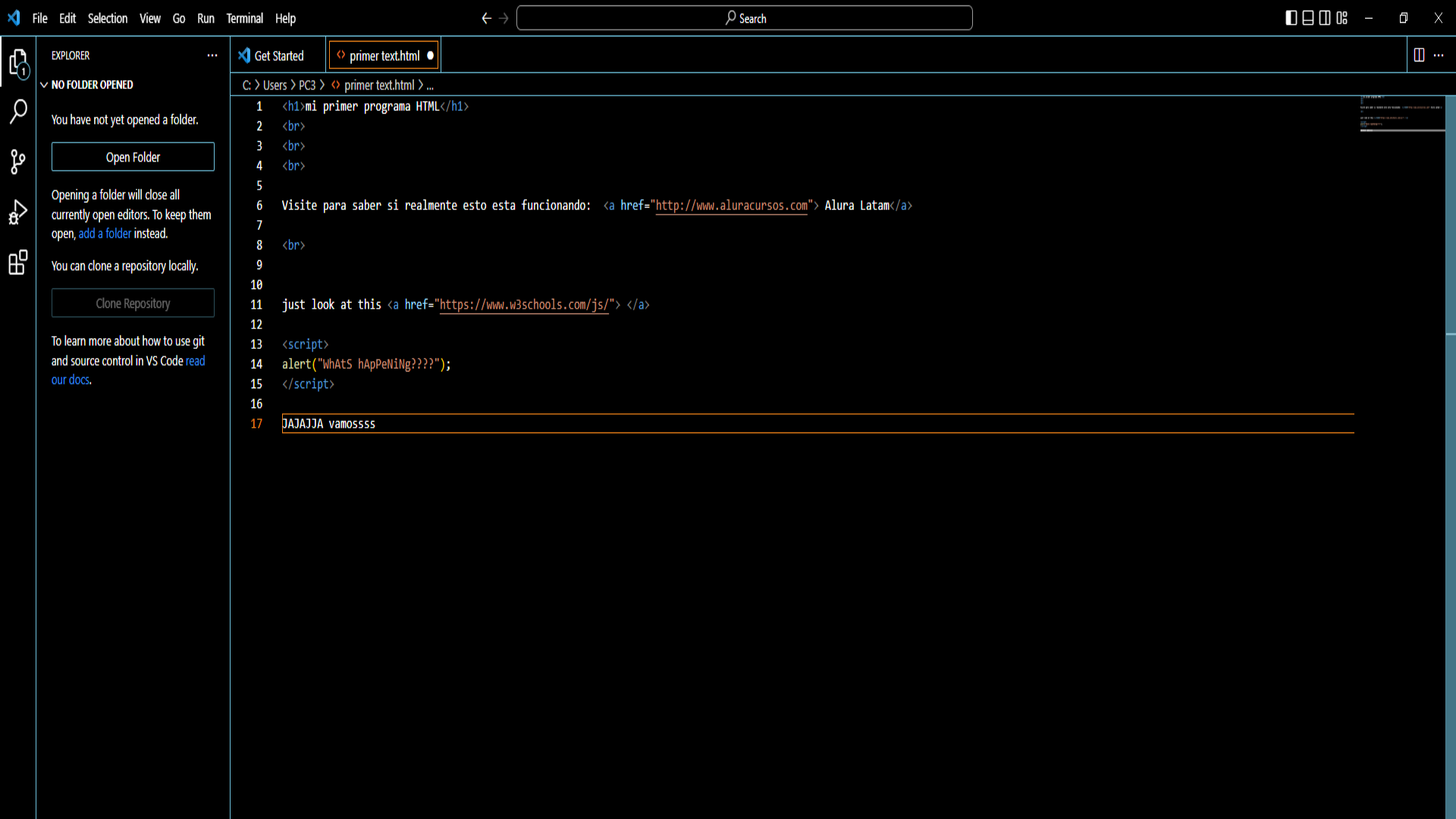Split the editor to the right
1456x819 pixels.
click(1419, 55)
